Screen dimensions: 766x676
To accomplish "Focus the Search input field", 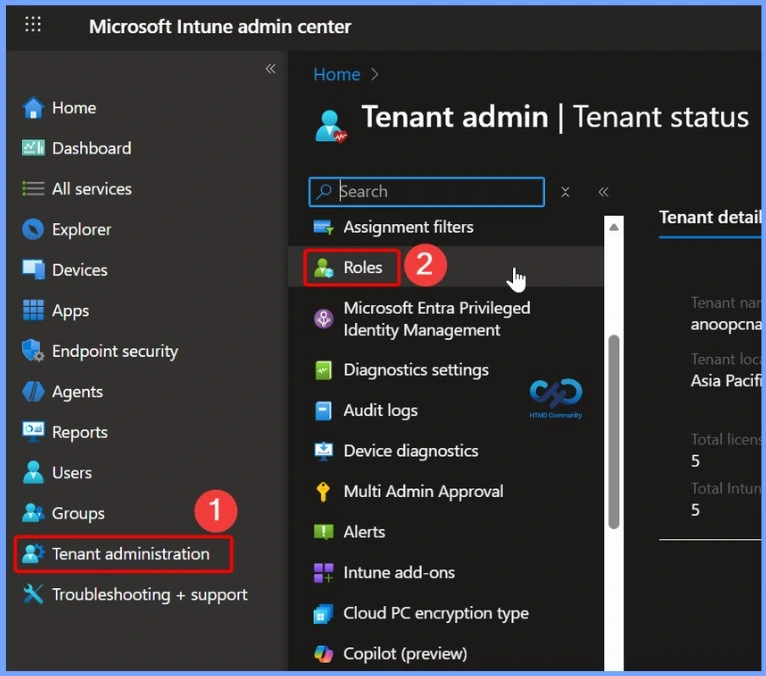I will pos(426,192).
